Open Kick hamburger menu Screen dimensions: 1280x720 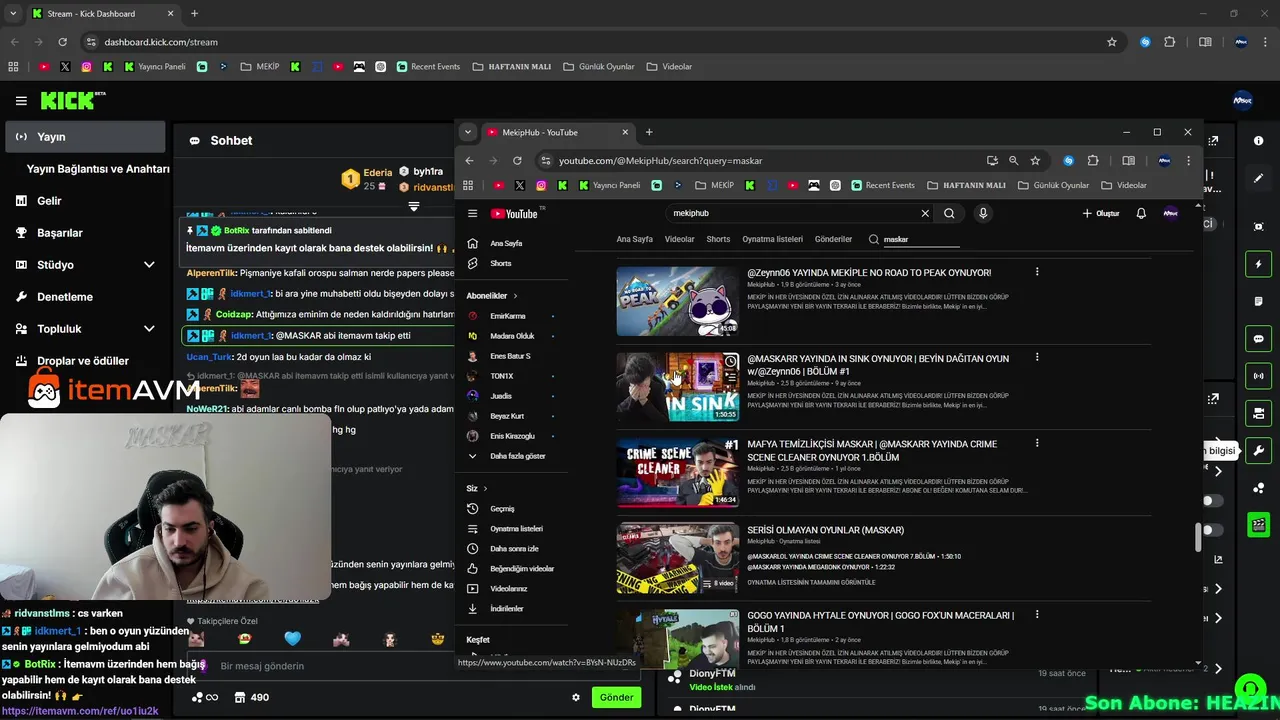click(x=21, y=100)
